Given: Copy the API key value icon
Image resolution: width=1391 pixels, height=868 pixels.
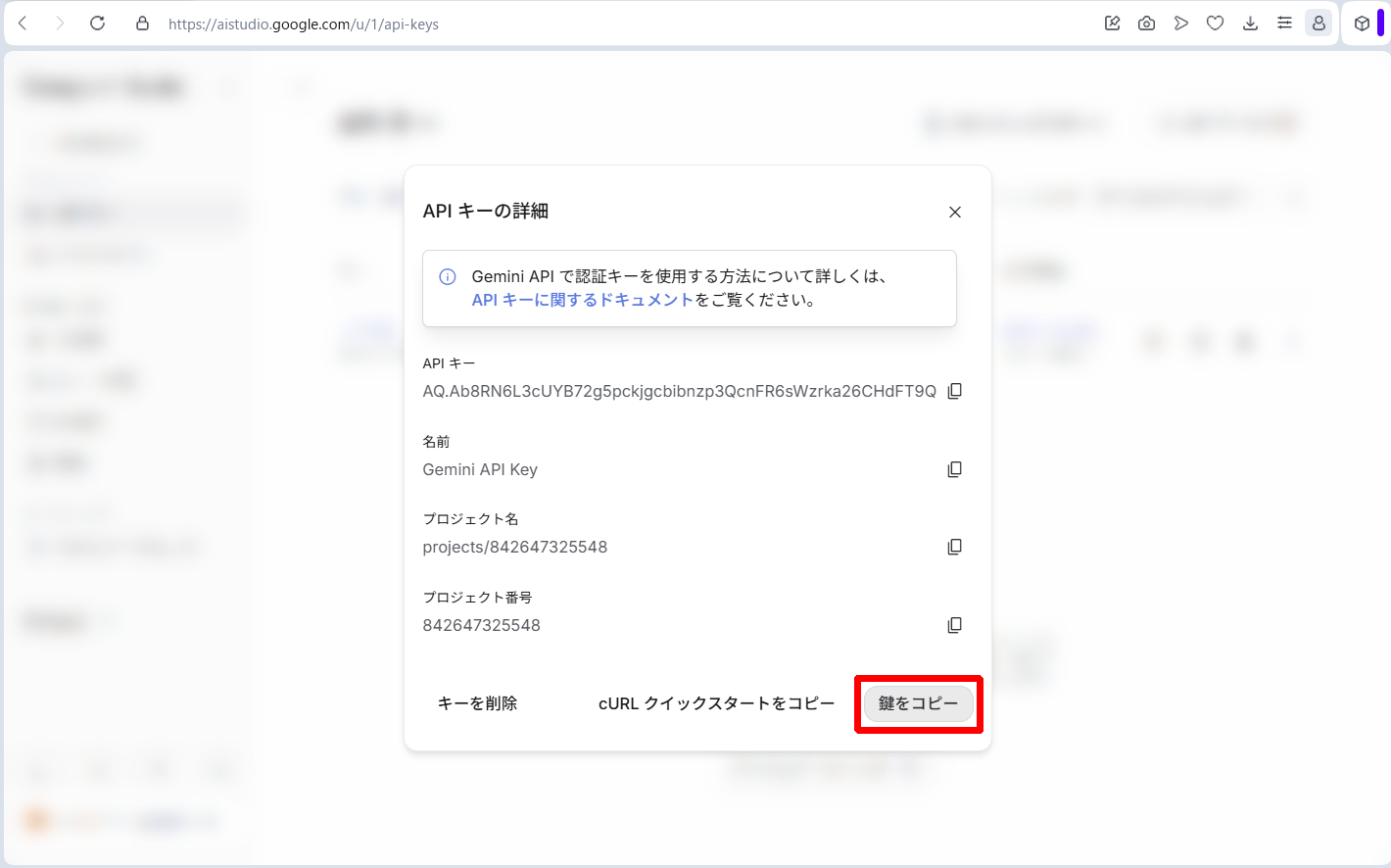Looking at the screenshot, I should (x=955, y=391).
